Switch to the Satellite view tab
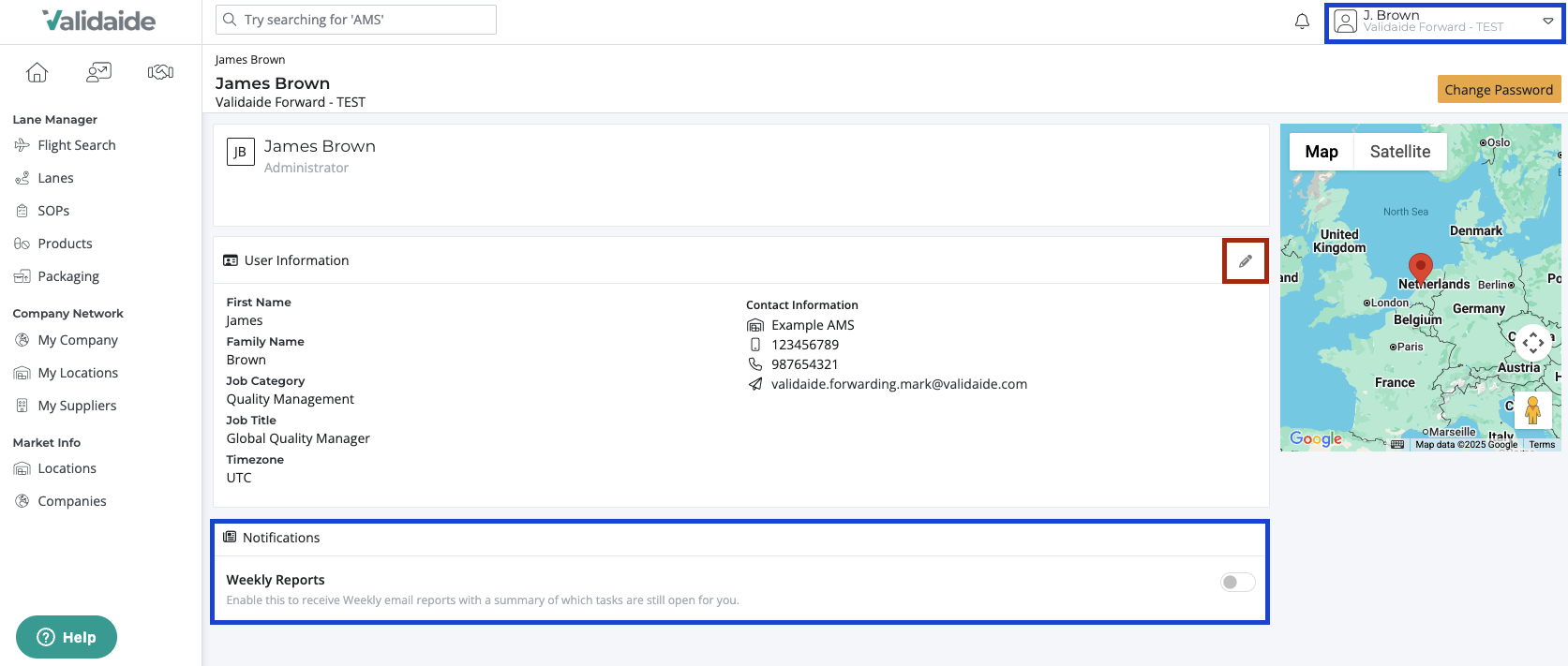1568x666 pixels. tap(1400, 152)
